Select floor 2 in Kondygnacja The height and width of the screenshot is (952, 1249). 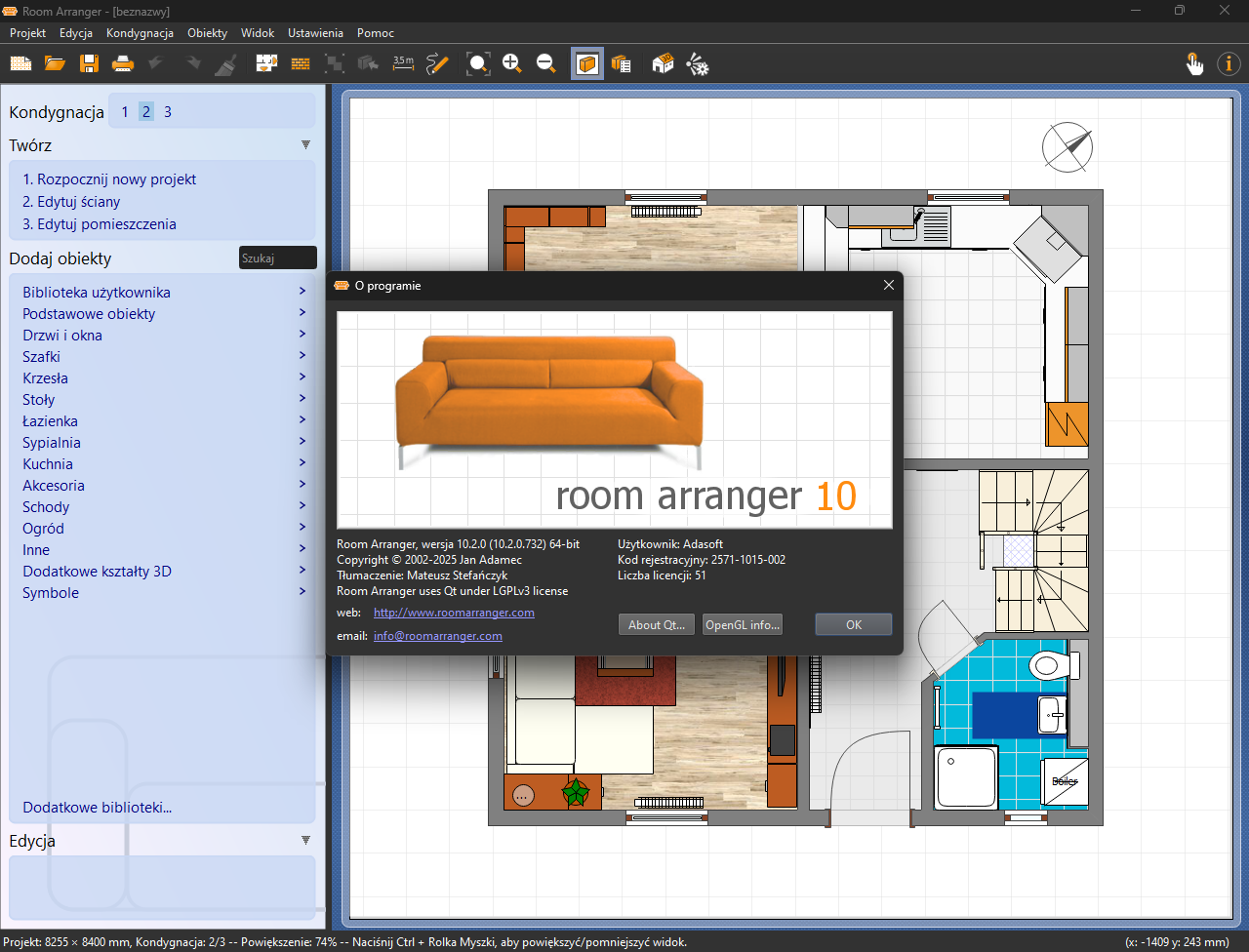pyautogui.click(x=146, y=112)
